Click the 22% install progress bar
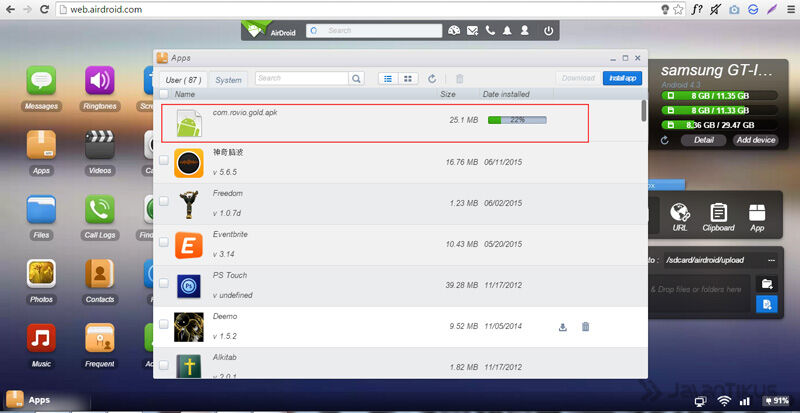The width and height of the screenshot is (800, 413). click(x=517, y=120)
